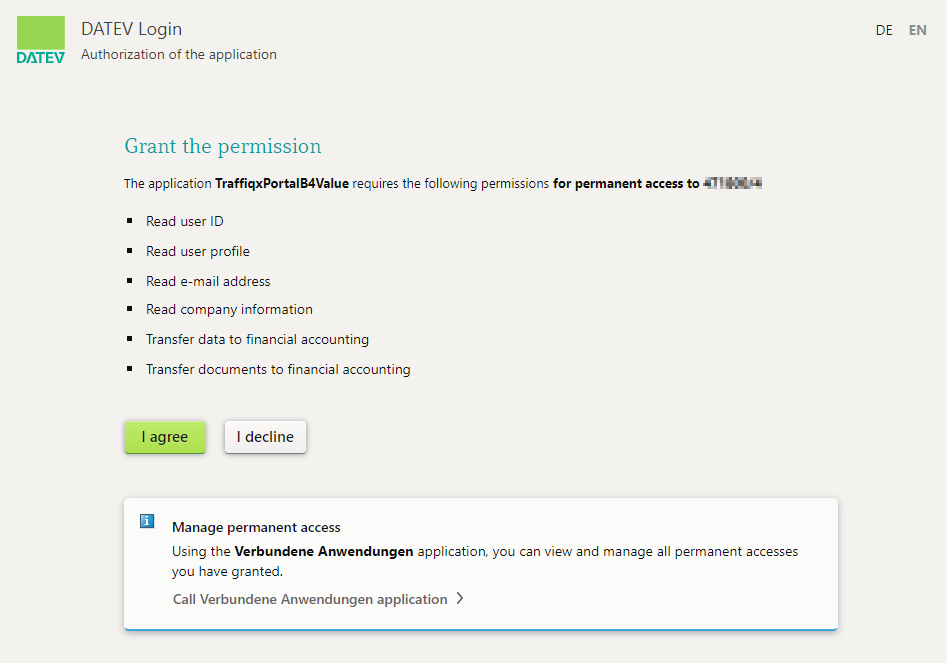
Task: Select Transfer documents to financial accounting
Action: [278, 369]
